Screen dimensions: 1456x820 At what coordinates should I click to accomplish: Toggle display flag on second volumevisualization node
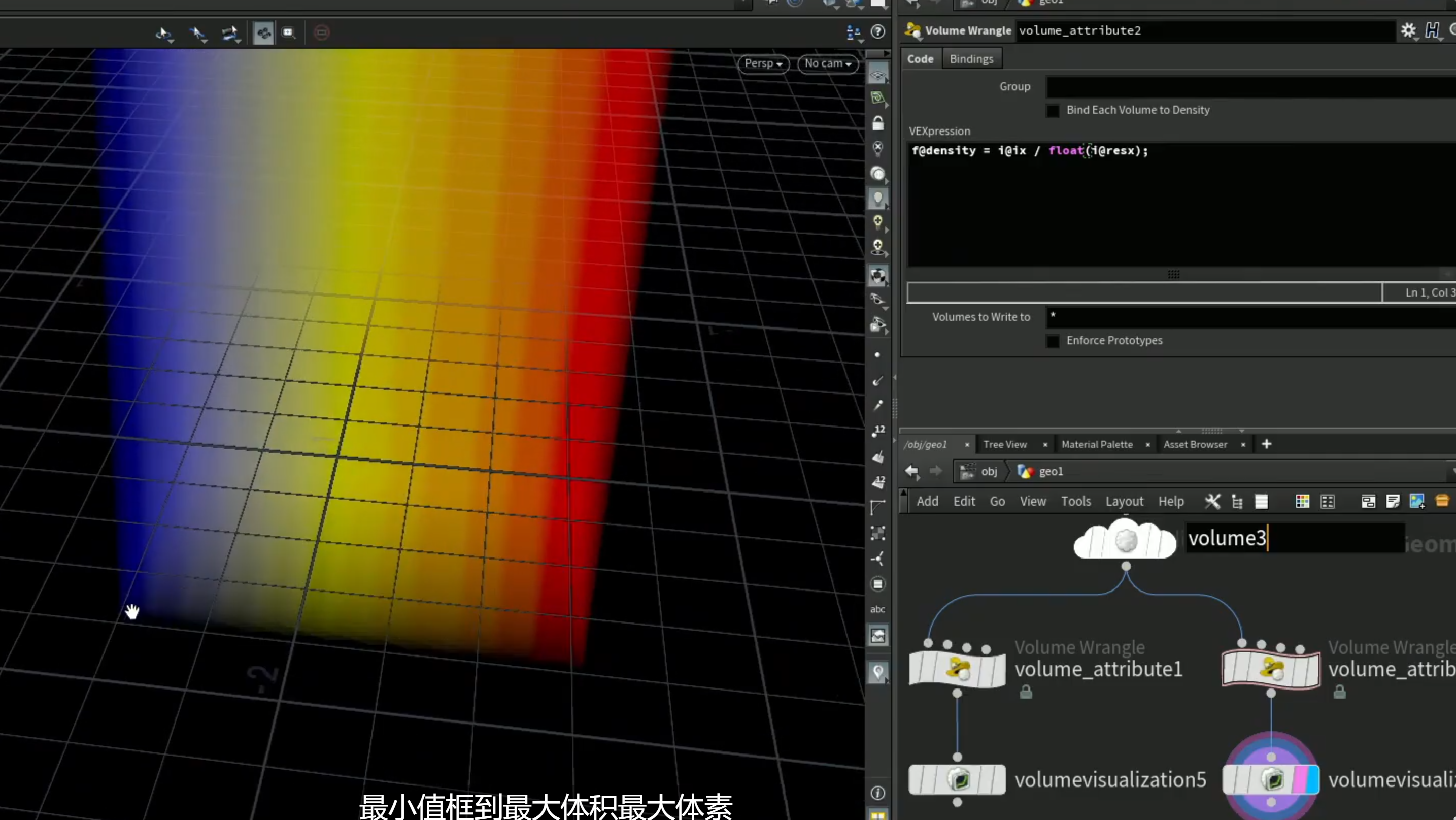[1306, 779]
